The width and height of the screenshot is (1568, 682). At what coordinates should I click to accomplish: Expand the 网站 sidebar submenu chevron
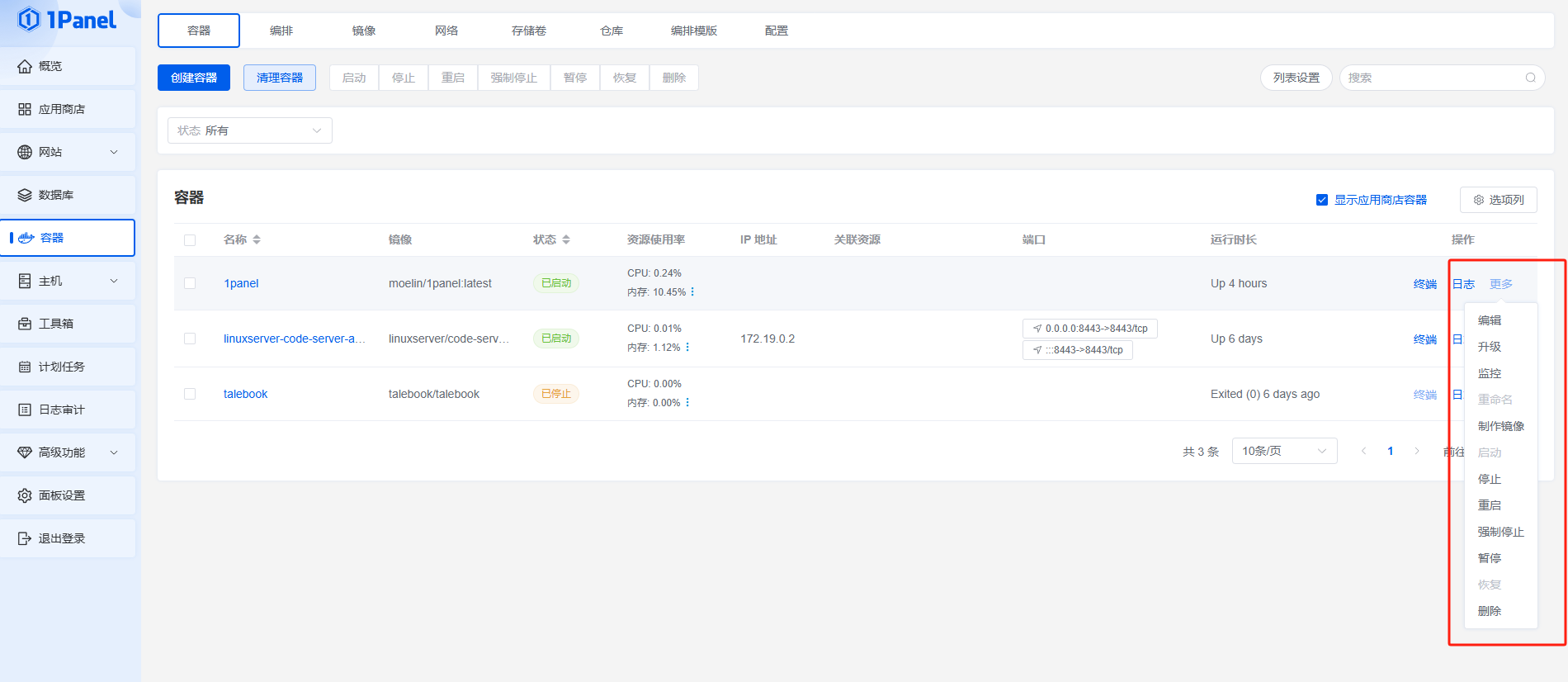[114, 152]
